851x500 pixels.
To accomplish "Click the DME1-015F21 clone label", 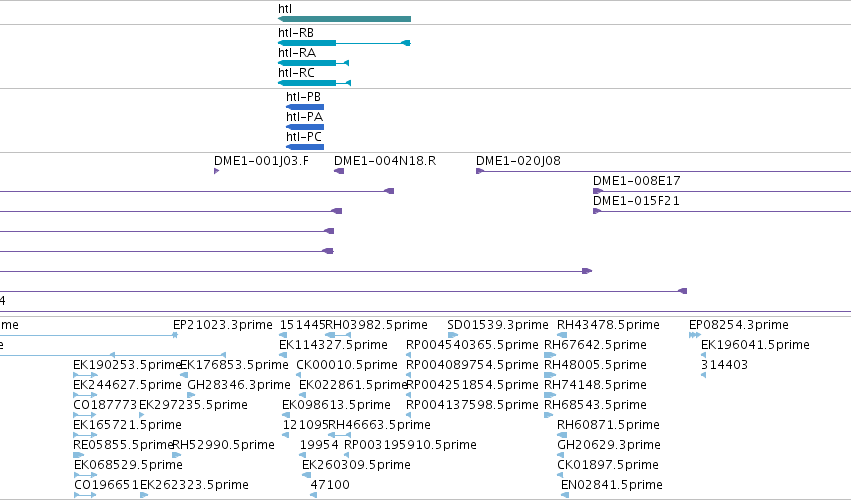I will 636,201.
